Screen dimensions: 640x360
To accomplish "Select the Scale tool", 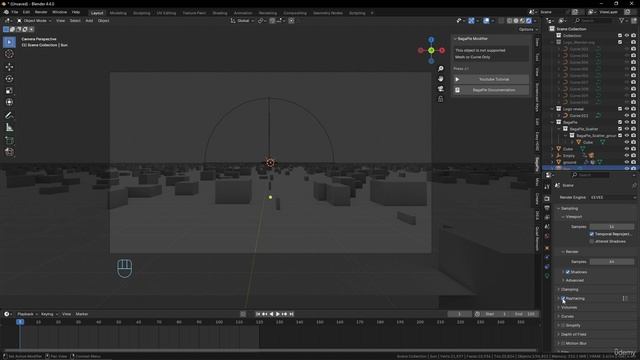I will click(x=9, y=90).
